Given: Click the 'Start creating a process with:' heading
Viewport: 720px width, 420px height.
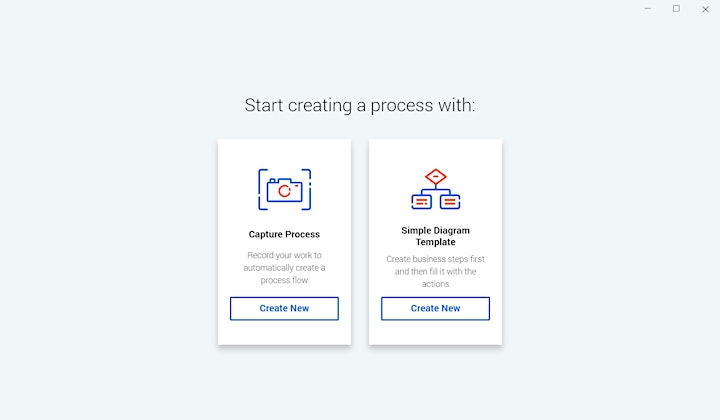Looking at the screenshot, I should [360, 105].
